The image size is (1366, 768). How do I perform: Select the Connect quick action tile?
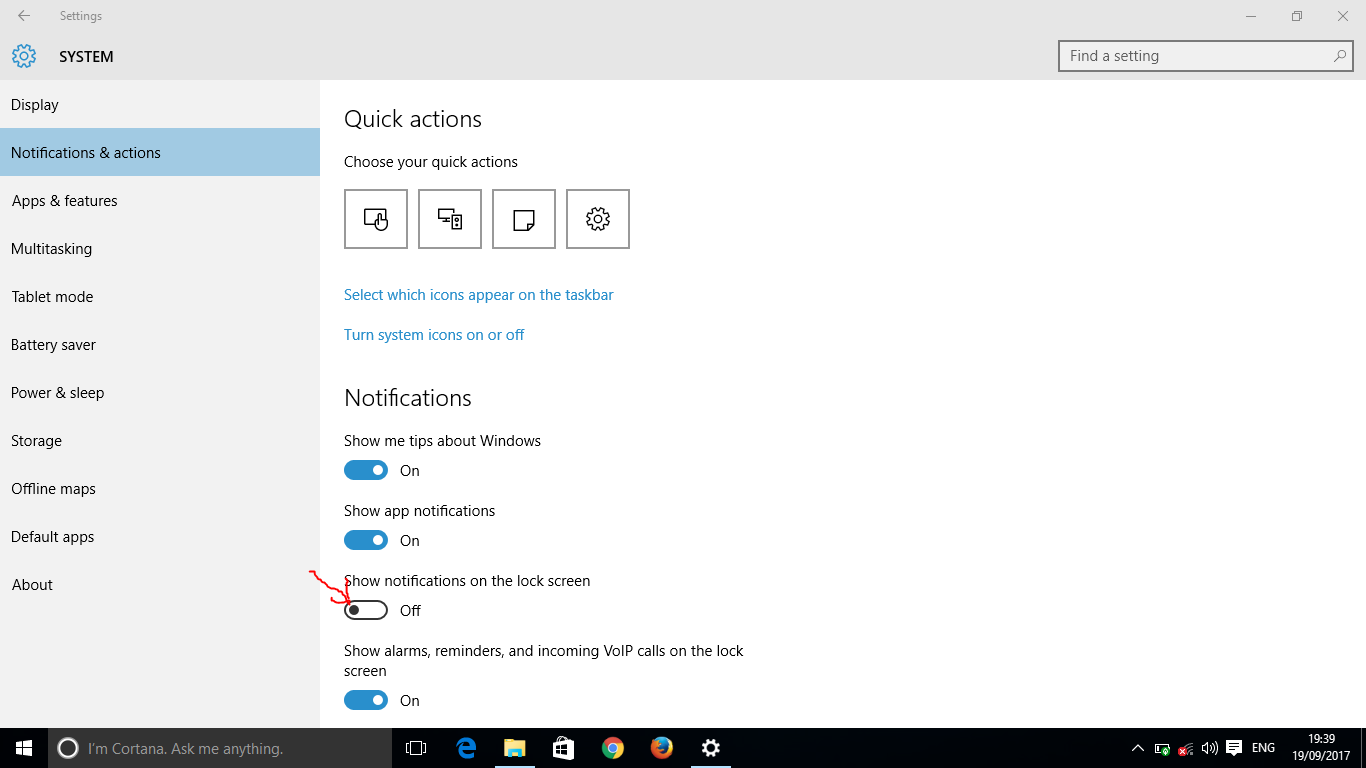450,218
